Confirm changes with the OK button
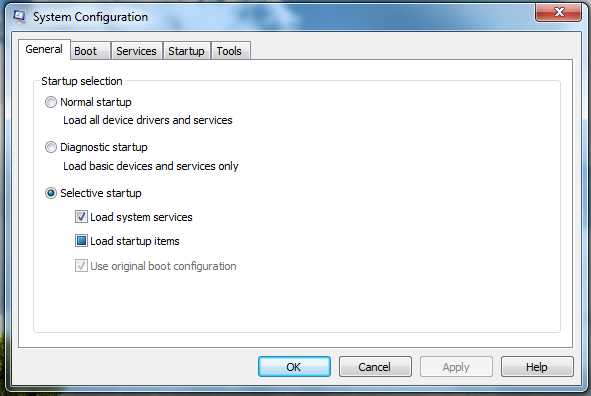Screen dimensions: 591x396 (x=294, y=367)
